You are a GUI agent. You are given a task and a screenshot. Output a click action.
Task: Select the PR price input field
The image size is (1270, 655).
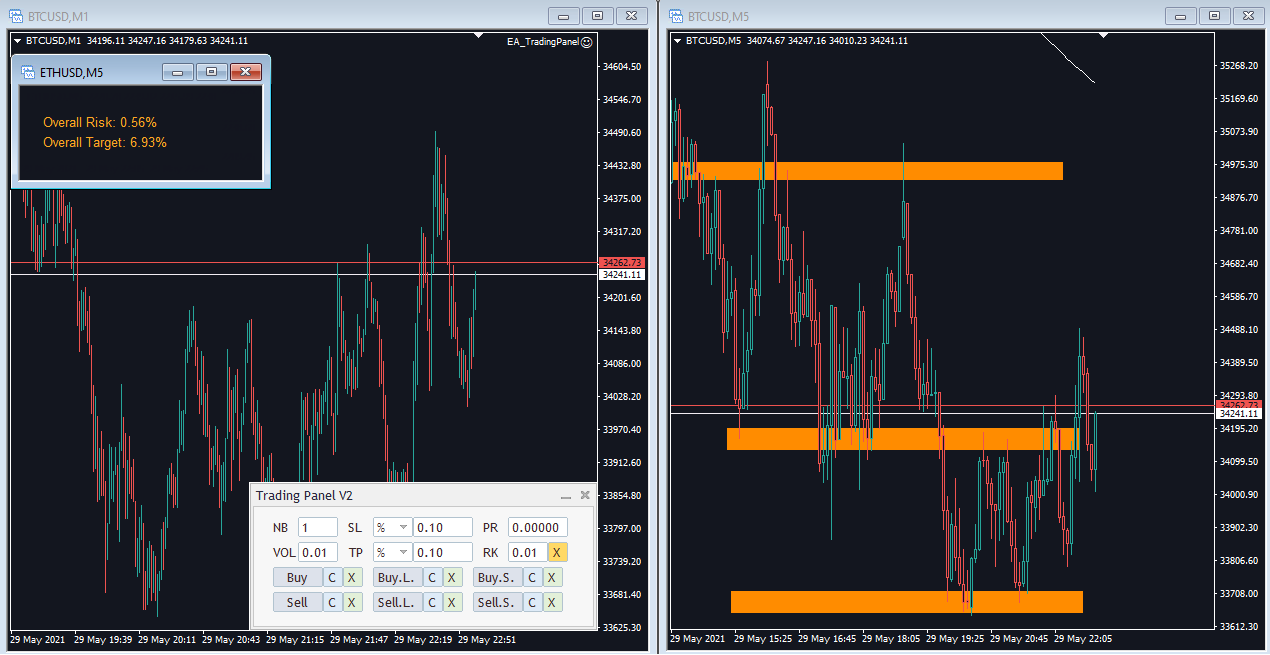(536, 527)
